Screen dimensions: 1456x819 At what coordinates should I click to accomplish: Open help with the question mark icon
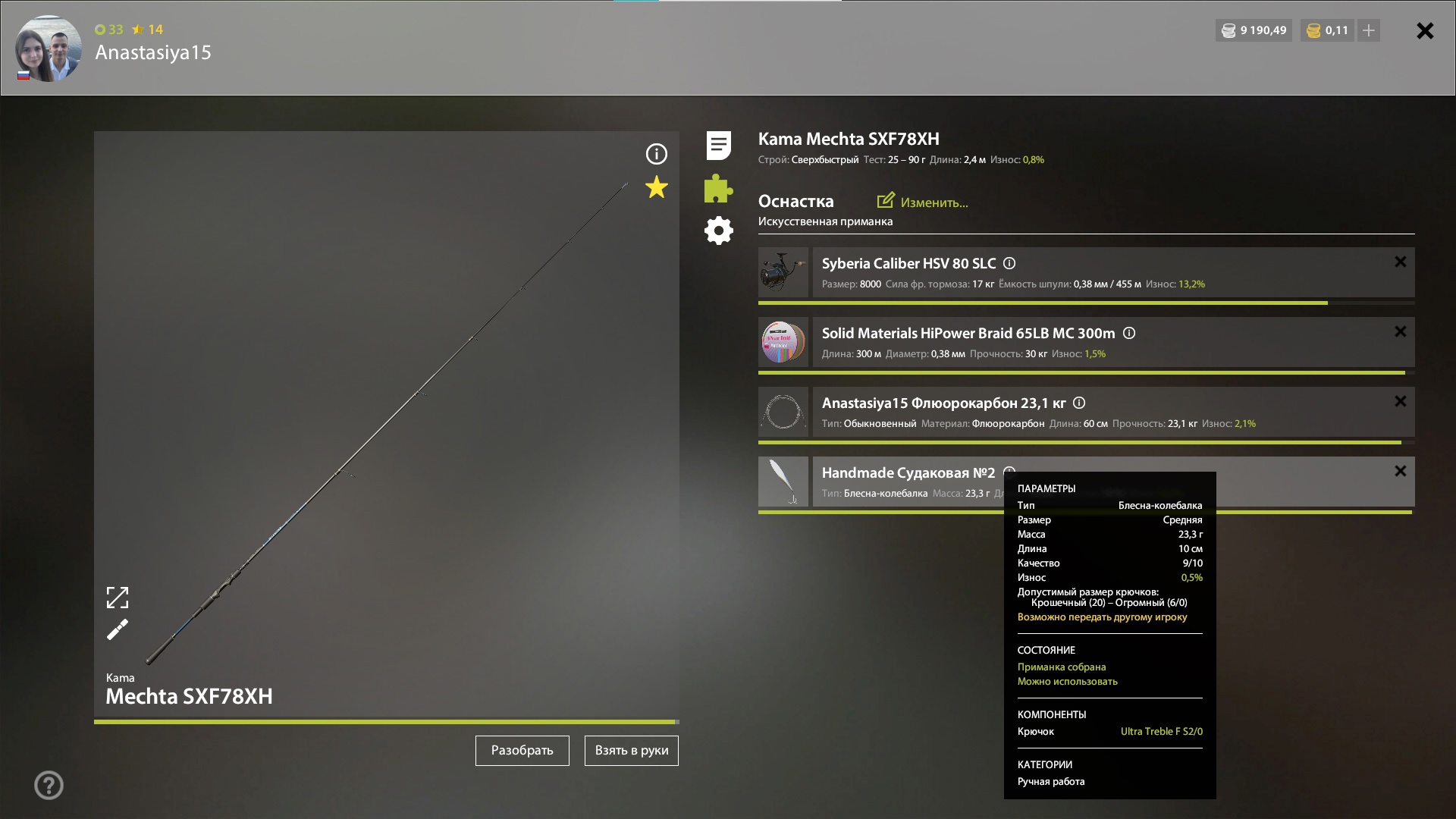pos(49,785)
